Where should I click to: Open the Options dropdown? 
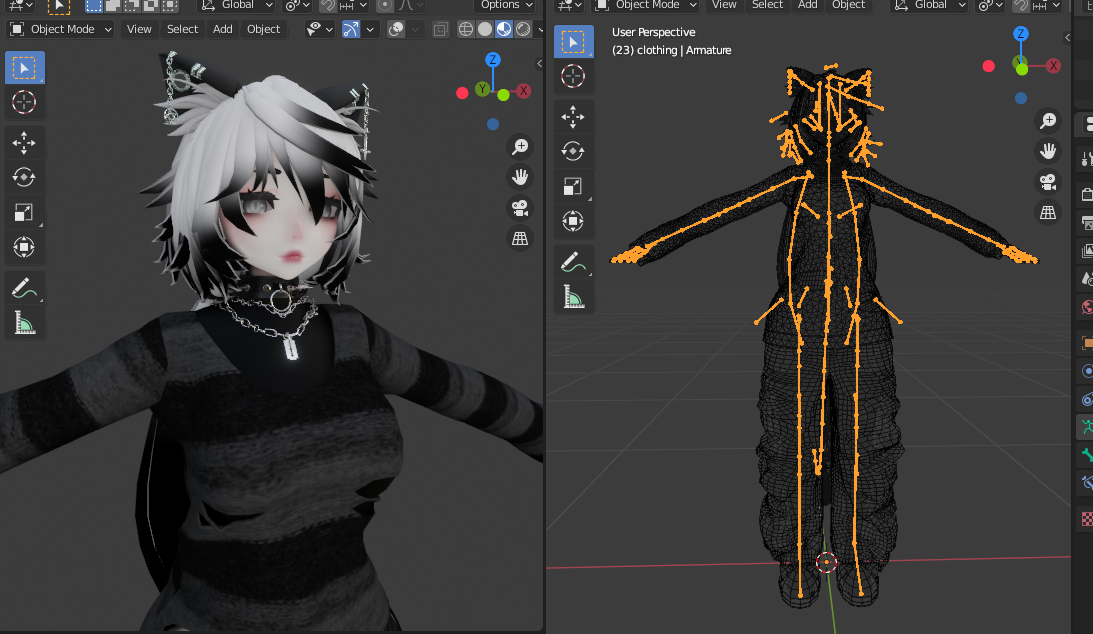(506, 6)
